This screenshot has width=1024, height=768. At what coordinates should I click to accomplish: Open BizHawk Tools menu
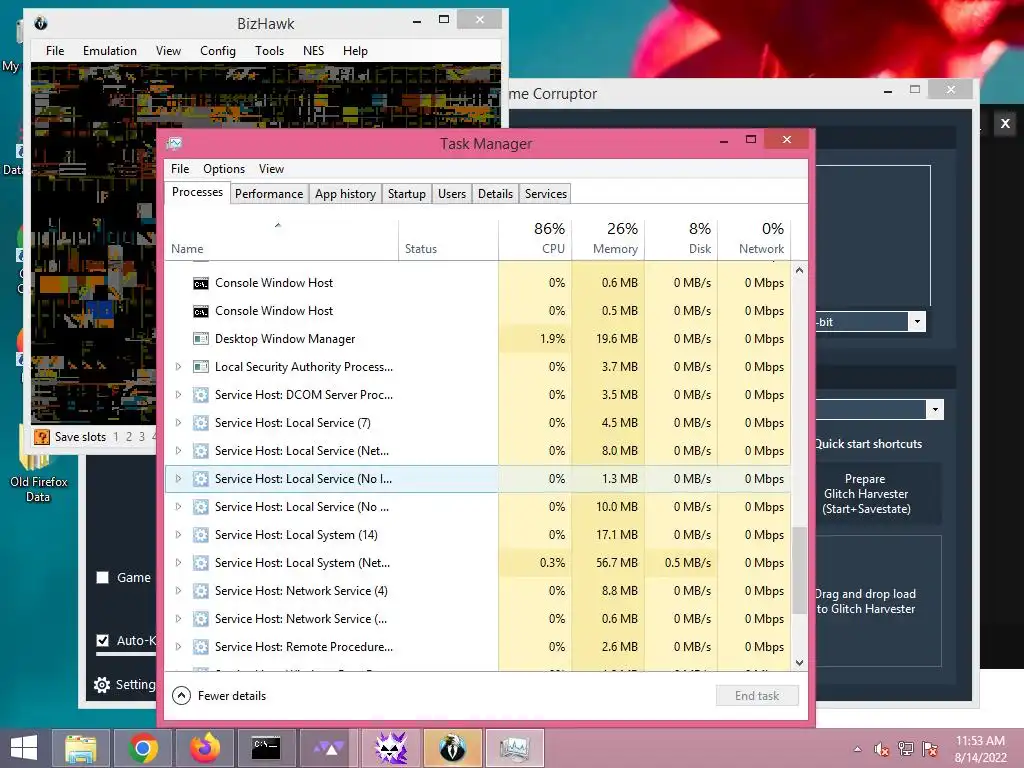pos(269,51)
